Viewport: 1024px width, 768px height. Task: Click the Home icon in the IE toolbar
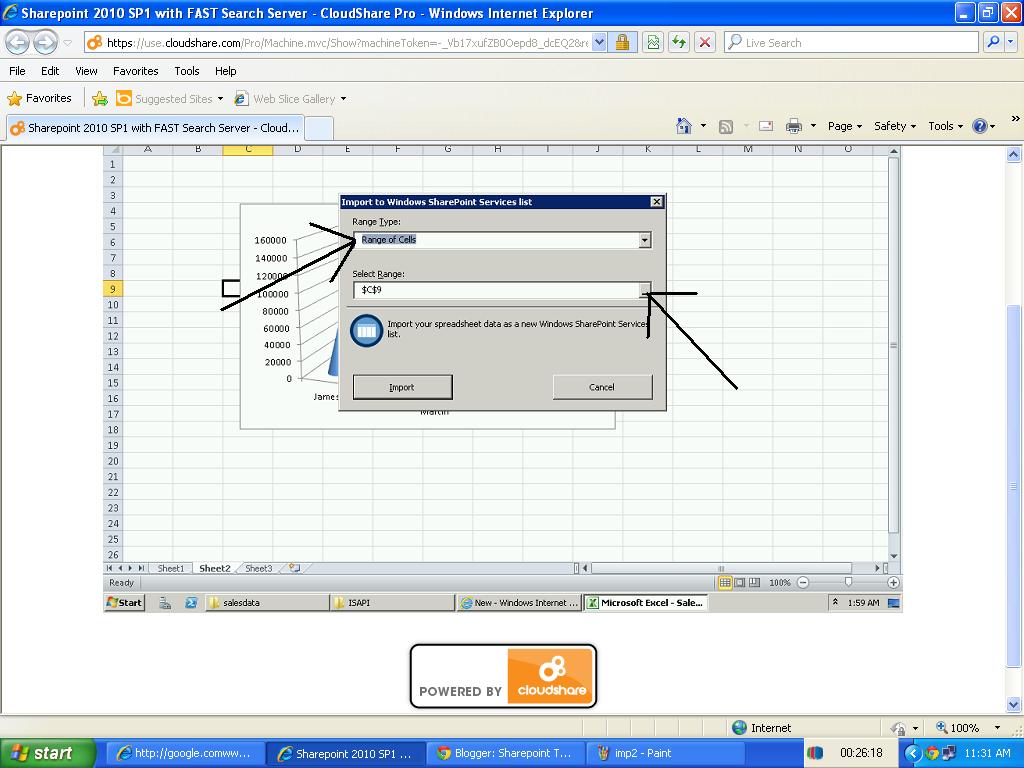click(684, 126)
